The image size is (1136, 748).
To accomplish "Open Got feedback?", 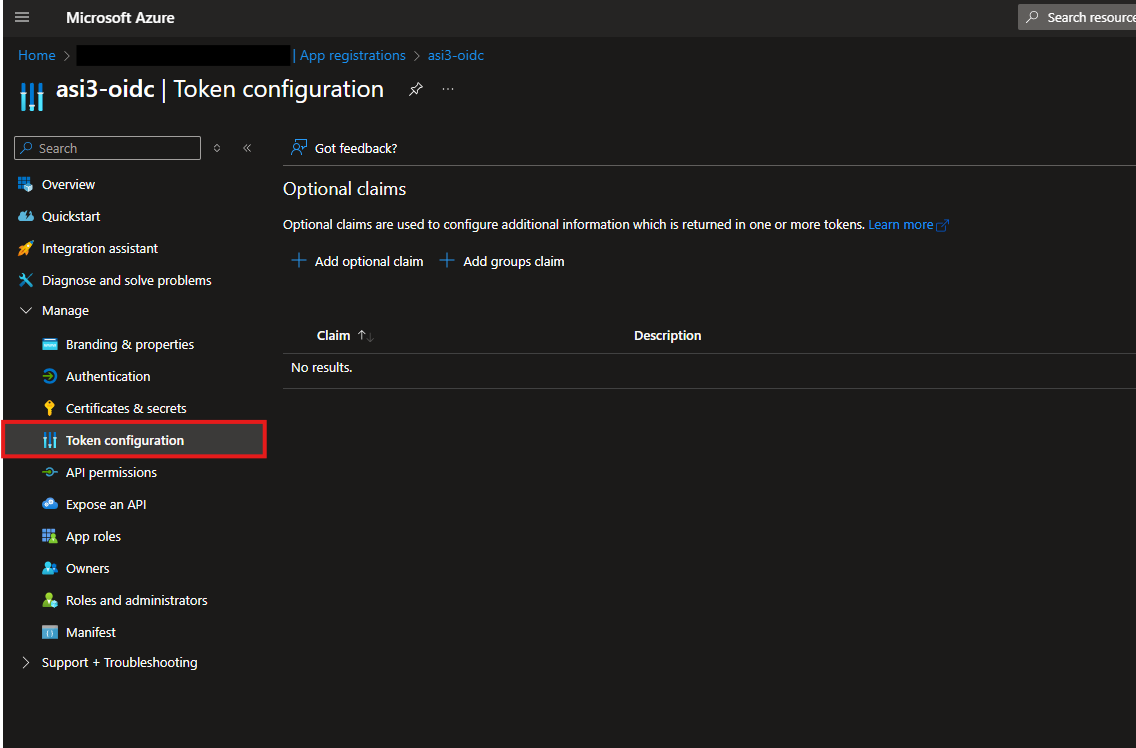I will point(356,149).
